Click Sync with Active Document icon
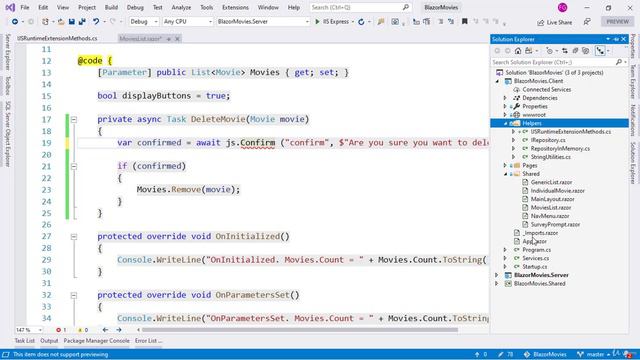This screenshot has width=640, height=360. tap(564, 51)
